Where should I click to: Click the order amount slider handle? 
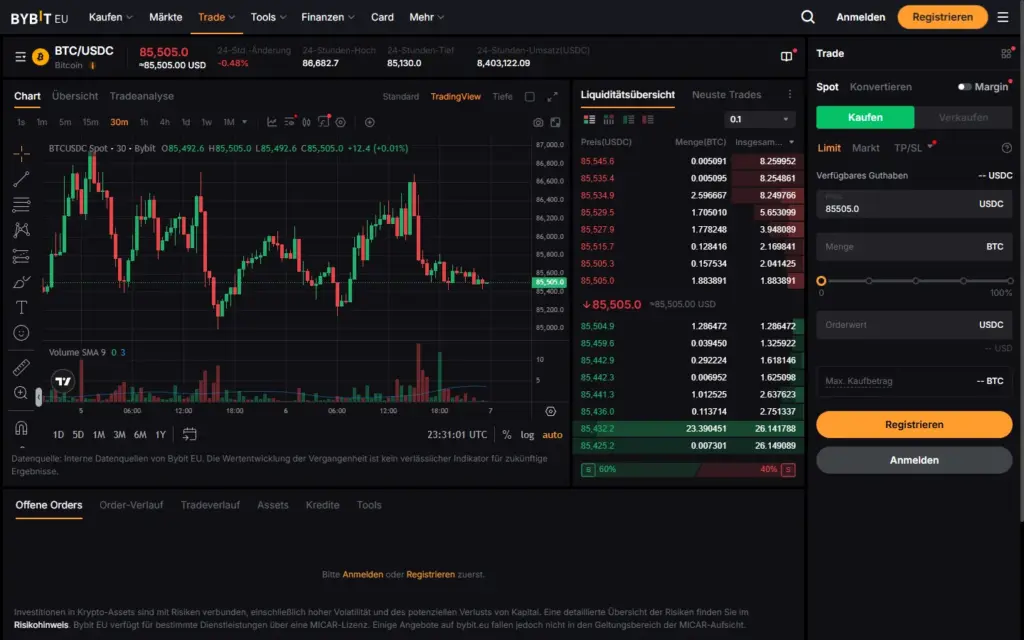point(822,281)
